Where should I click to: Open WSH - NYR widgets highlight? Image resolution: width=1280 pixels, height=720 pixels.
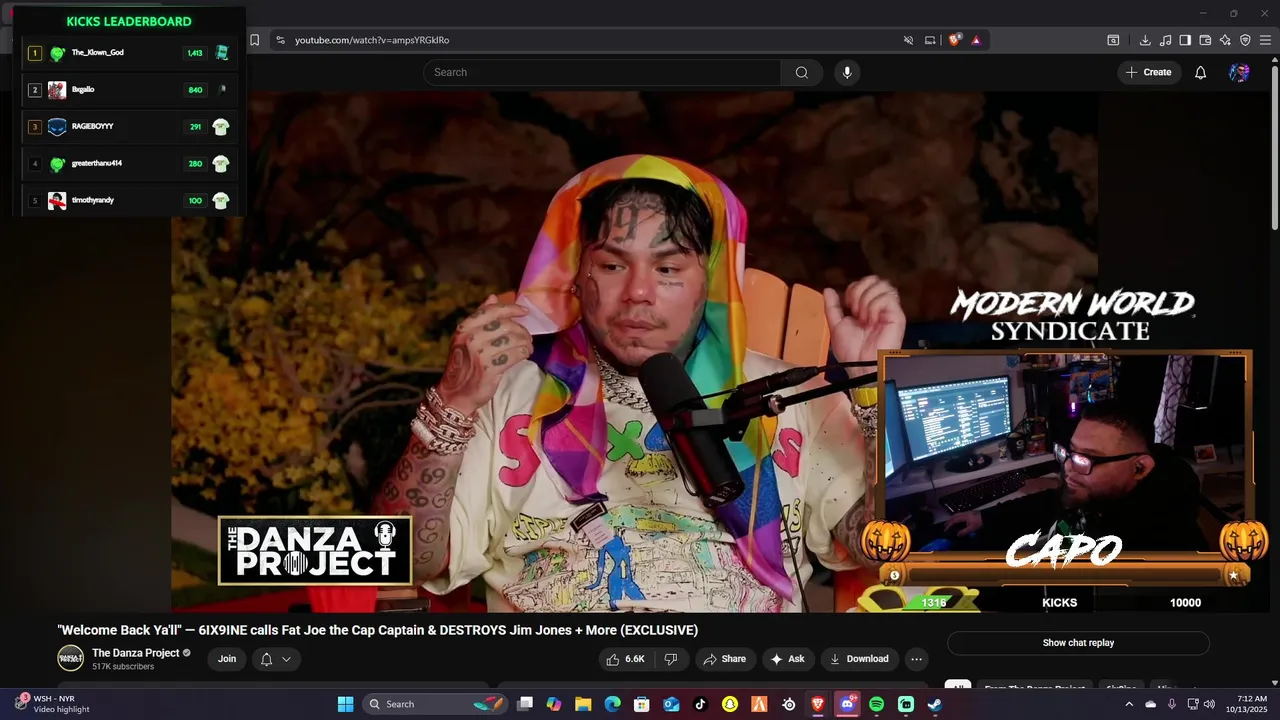coord(55,704)
